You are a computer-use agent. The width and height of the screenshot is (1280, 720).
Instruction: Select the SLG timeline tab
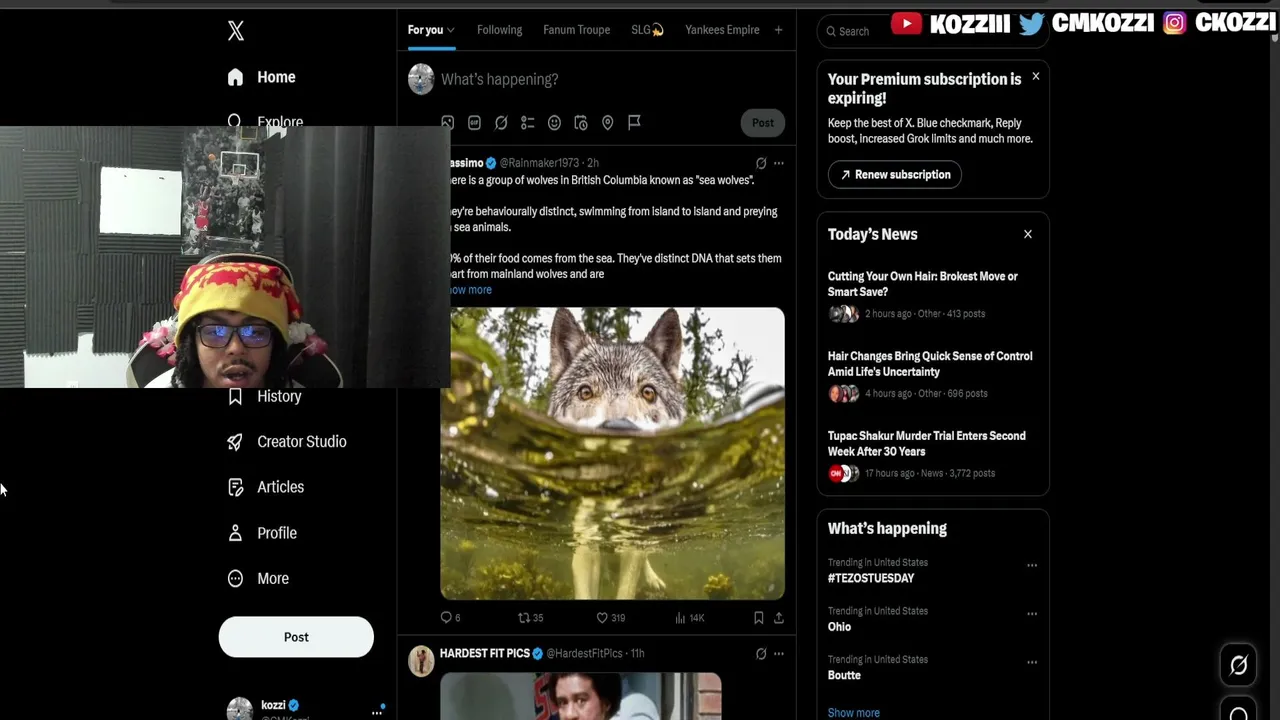647,30
